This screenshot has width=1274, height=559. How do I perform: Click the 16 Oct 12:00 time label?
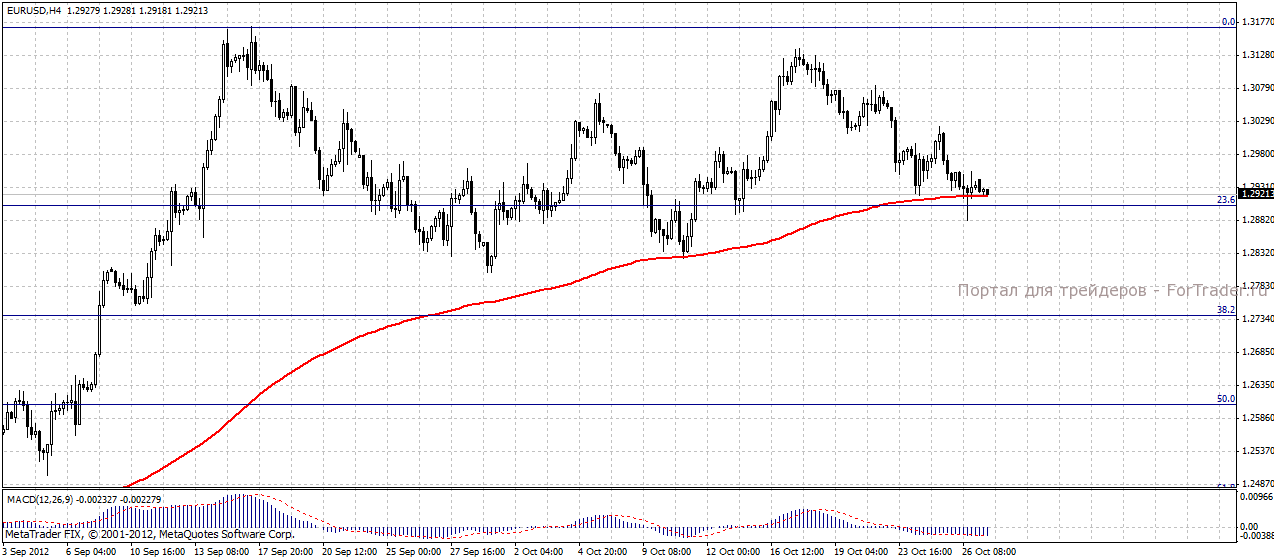pyautogui.click(x=798, y=551)
